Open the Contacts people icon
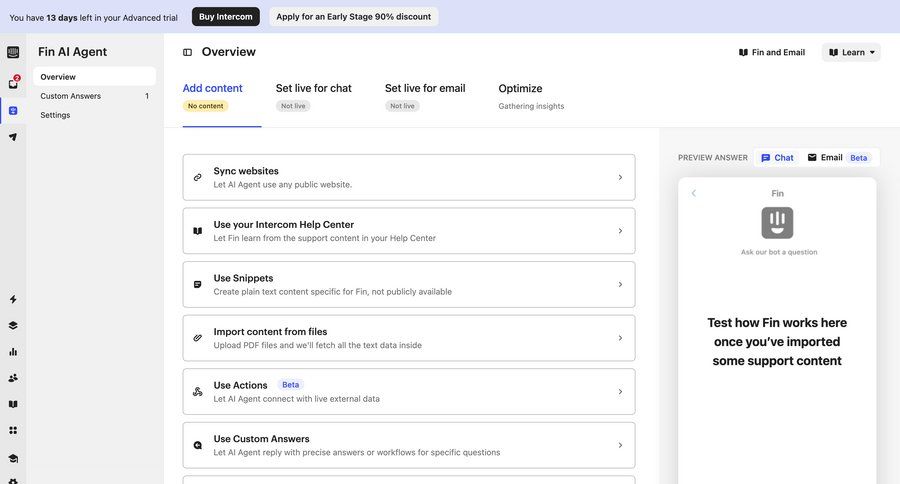Image resolution: width=900 pixels, height=484 pixels. click(x=13, y=378)
